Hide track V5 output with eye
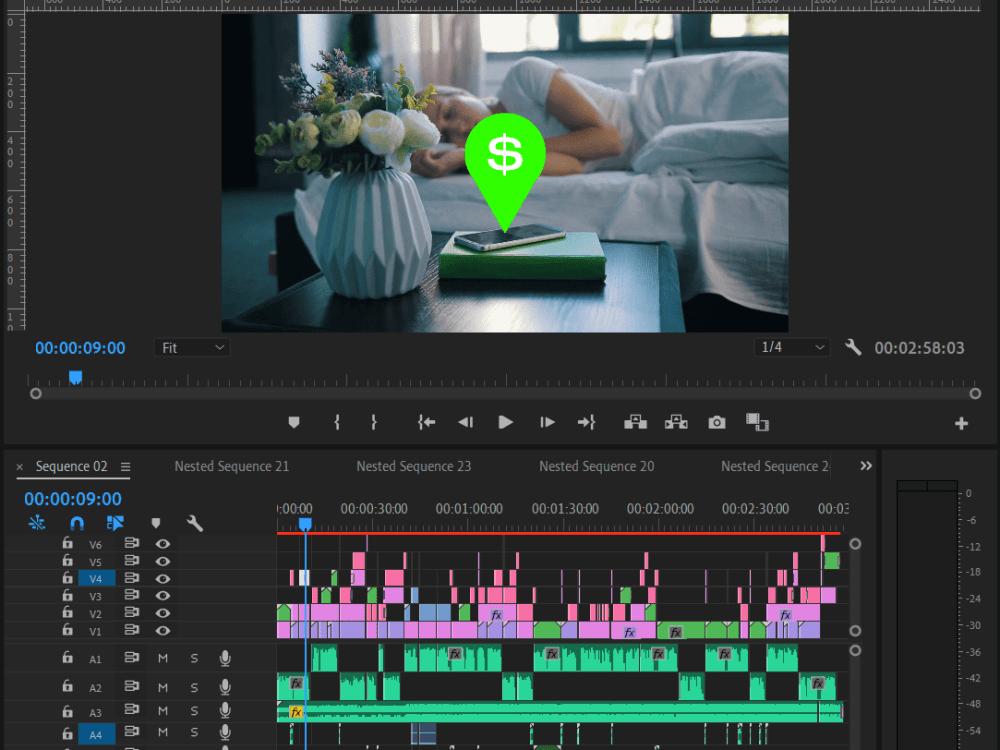The height and width of the screenshot is (750, 1000). pos(163,561)
